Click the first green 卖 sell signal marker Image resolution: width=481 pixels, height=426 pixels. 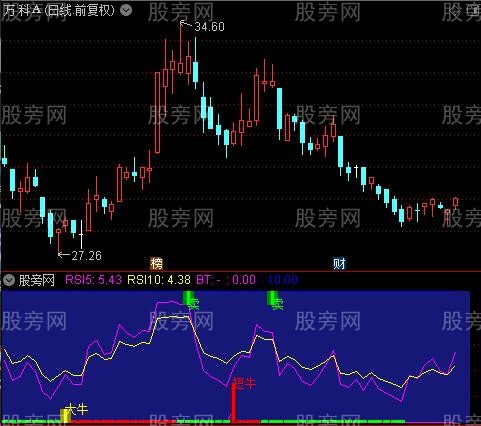pos(191,301)
